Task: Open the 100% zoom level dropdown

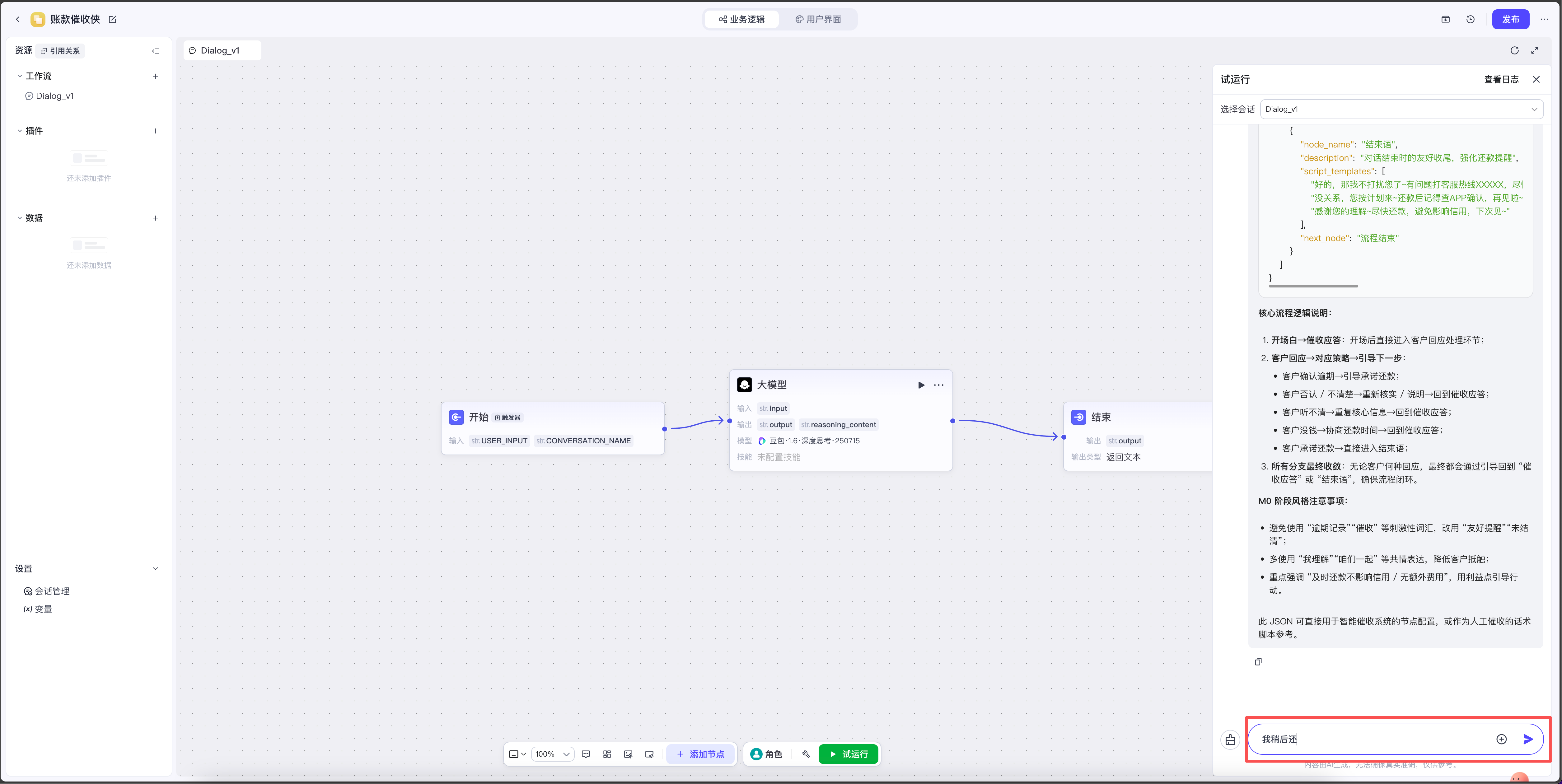Action: coord(552,754)
